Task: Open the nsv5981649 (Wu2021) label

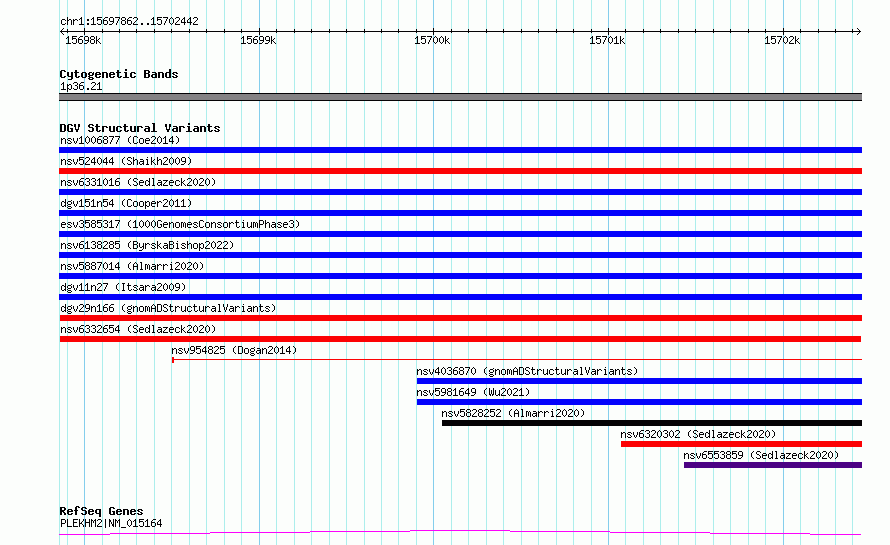Action: [473, 392]
